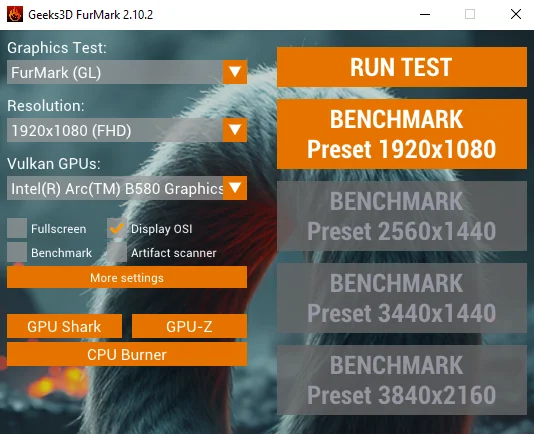Viewport: 534px width, 434px height.
Task: Expand the Graphics Test dropdown arrow
Action: 235,72
